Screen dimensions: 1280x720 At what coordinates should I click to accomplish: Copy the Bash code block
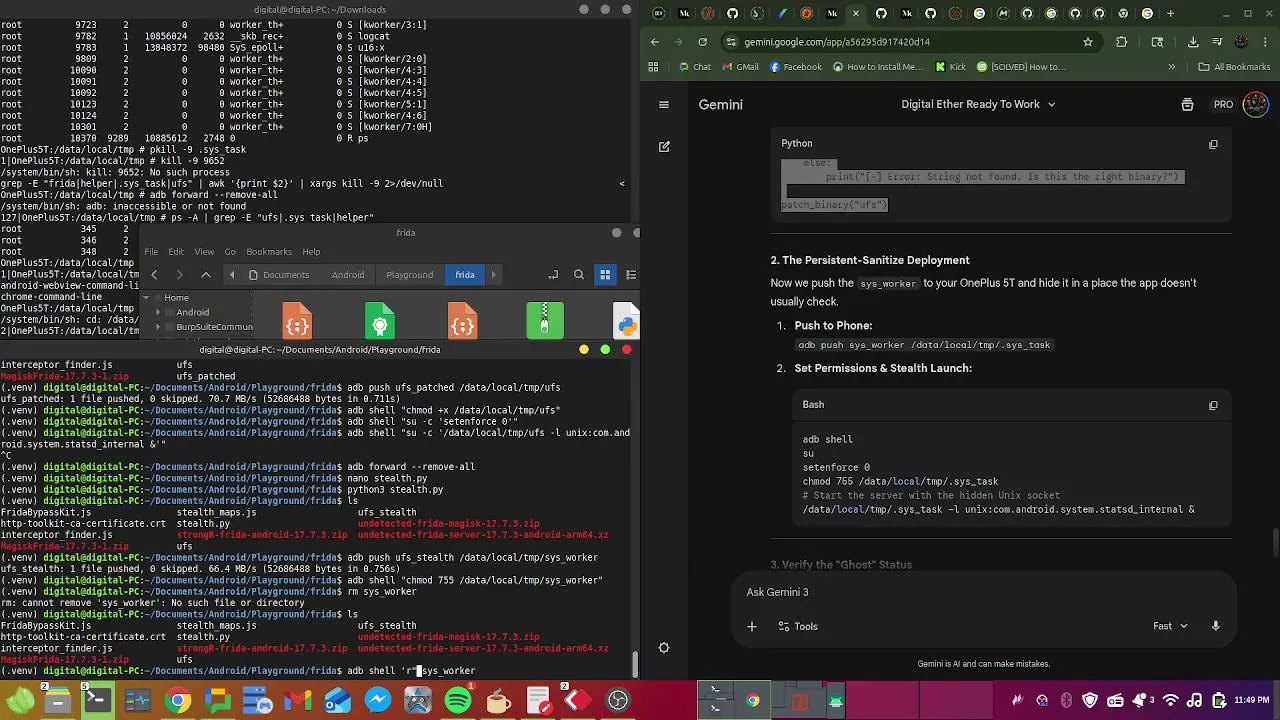click(x=1213, y=405)
